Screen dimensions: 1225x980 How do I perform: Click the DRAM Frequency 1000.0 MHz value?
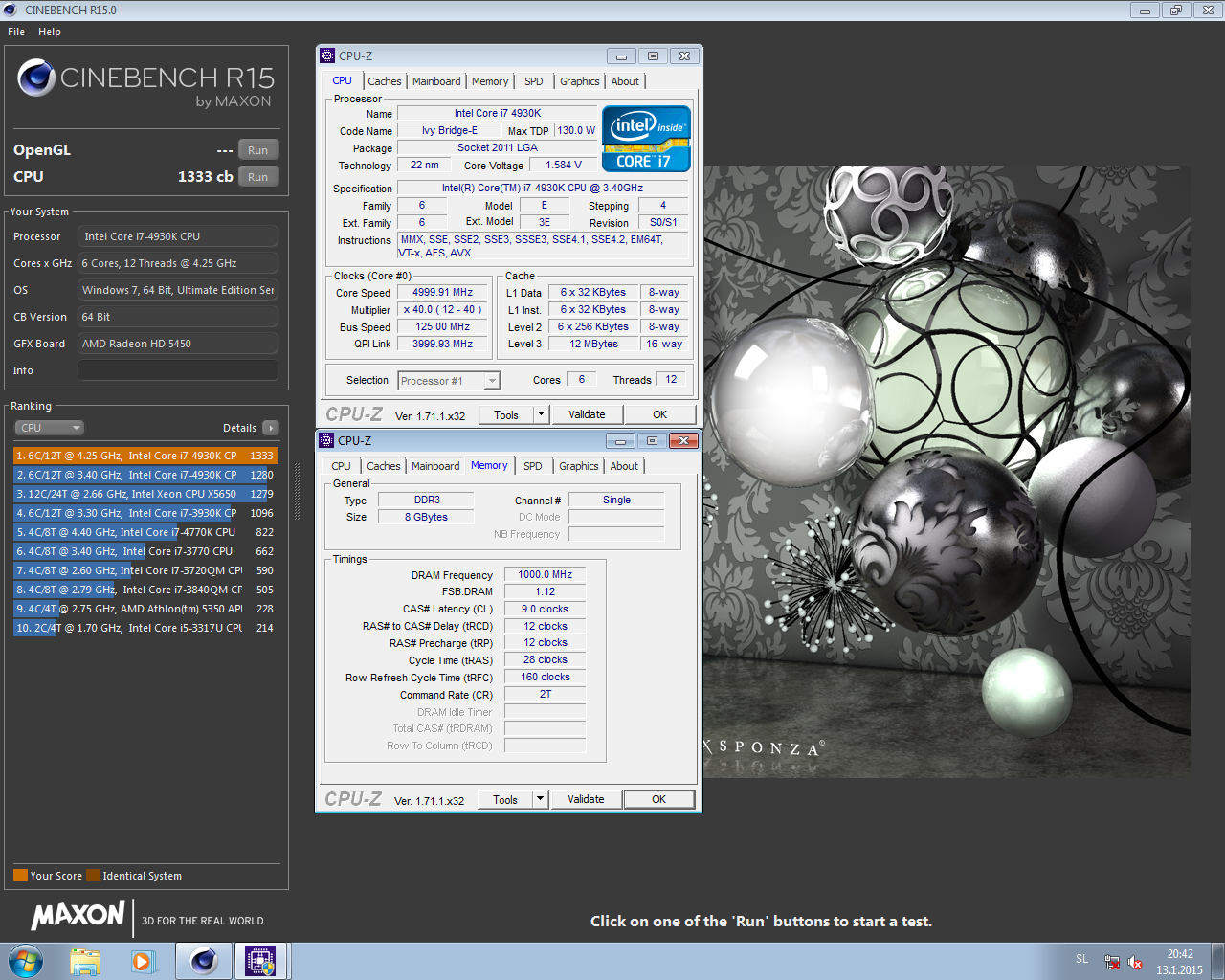546,575
